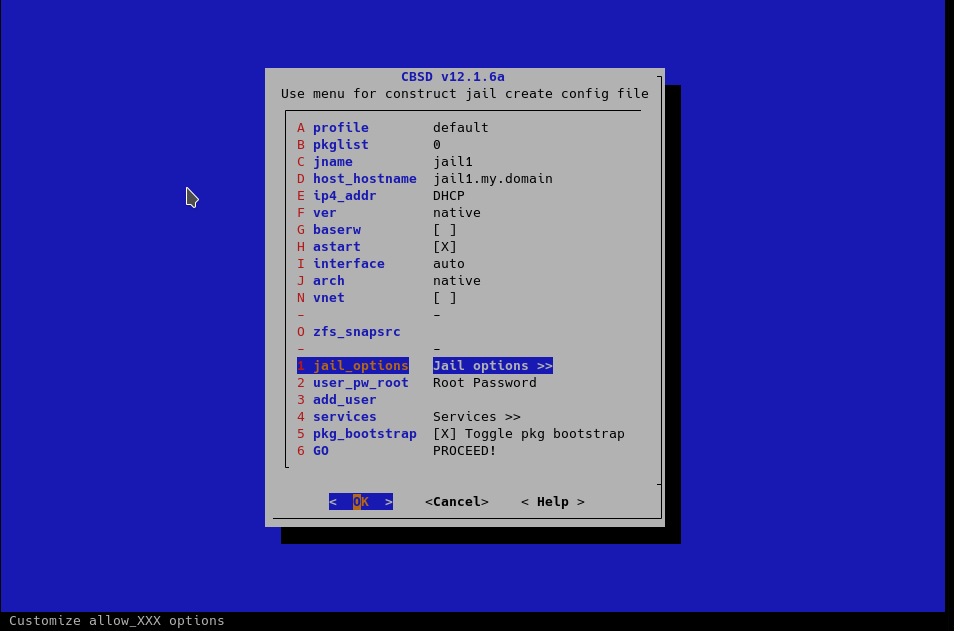954x631 pixels.
Task: Choose the jname menu entry
Action: pyautogui.click(x=333, y=162)
